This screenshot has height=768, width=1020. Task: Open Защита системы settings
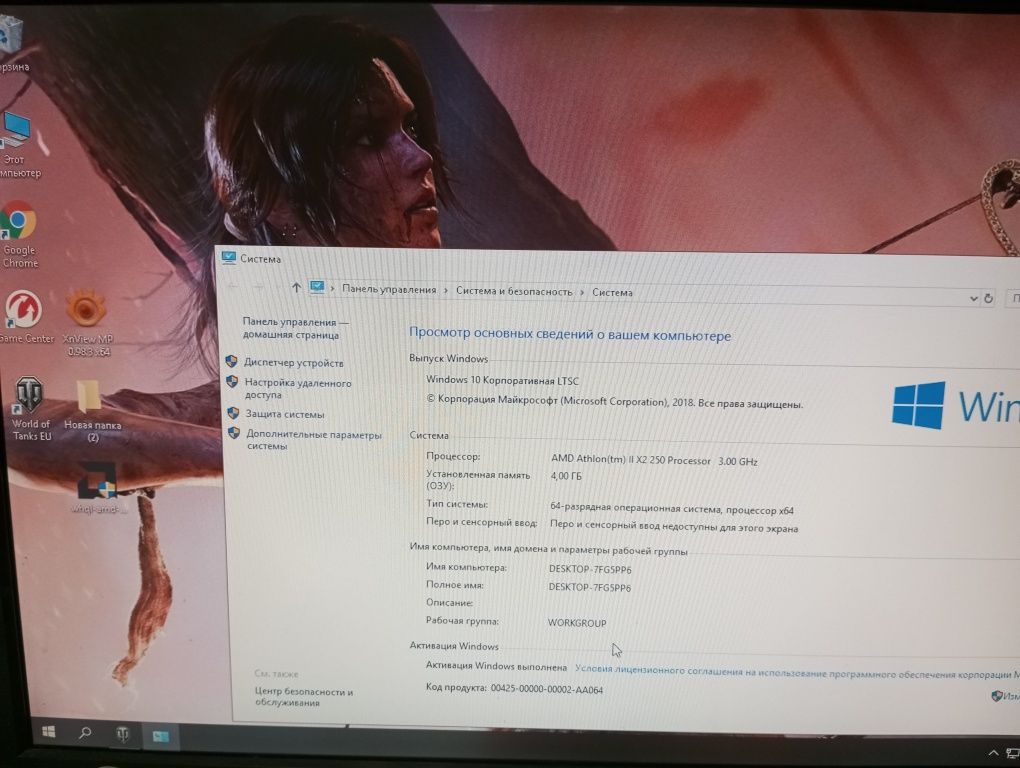click(x=284, y=414)
